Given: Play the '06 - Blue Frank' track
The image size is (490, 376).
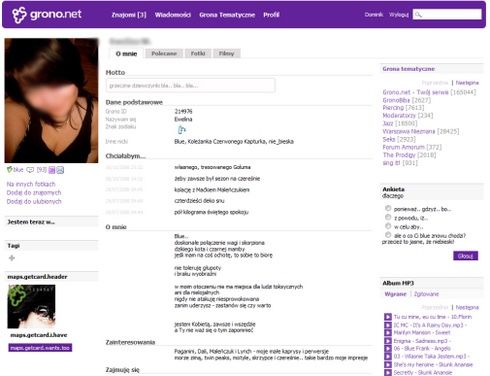Looking at the screenshot, I should [388, 349].
